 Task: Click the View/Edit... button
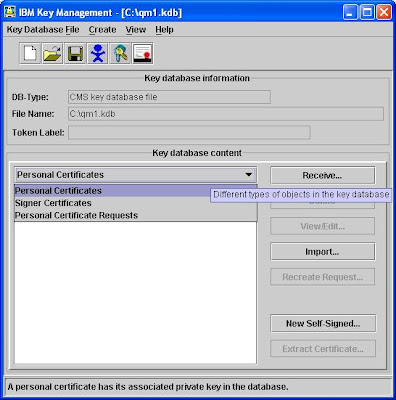[x=322, y=226]
